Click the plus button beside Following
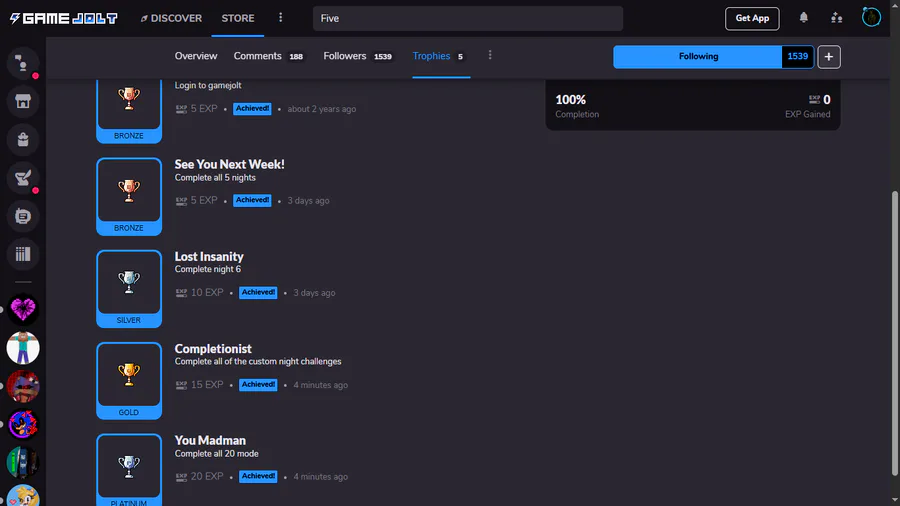This screenshot has width=900, height=506. click(829, 57)
